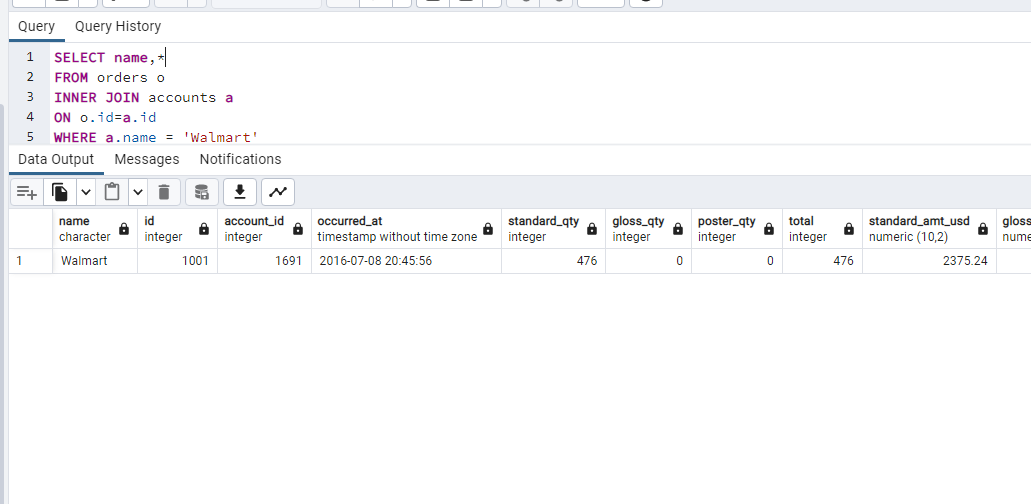Click the lock icon in standard_amt_usd column
Viewport: 1031px width, 504px height.
(983, 229)
